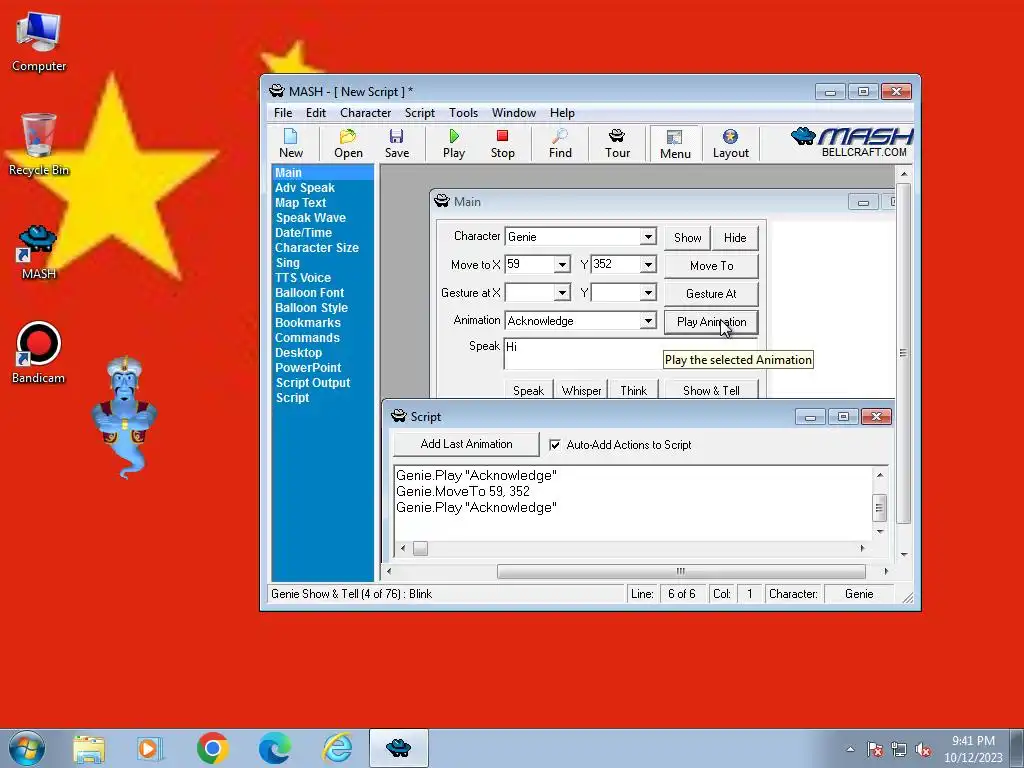The height and width of the screenshot is (768, 1024).
Task: Open the File menu
Action: click(283, 113)
